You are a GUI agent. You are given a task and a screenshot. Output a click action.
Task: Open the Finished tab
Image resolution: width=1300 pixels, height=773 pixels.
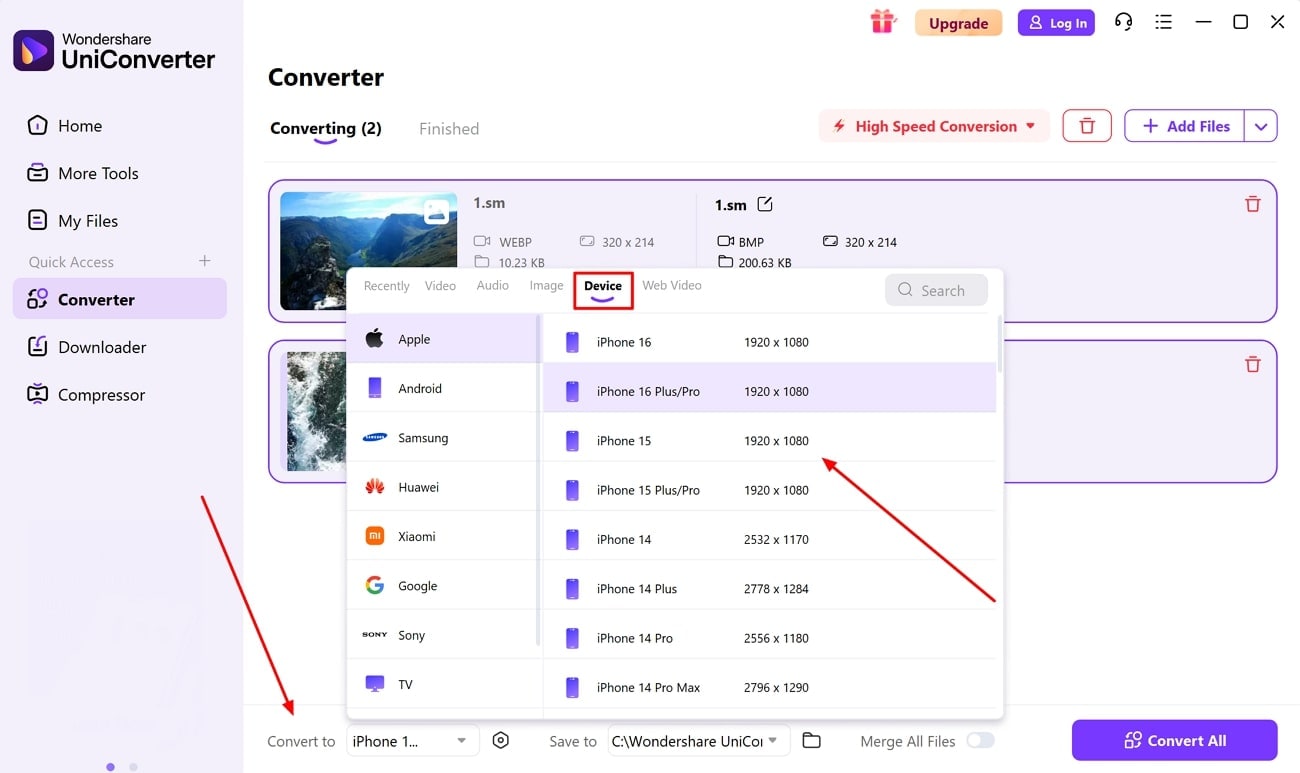(x=449, y=129)
